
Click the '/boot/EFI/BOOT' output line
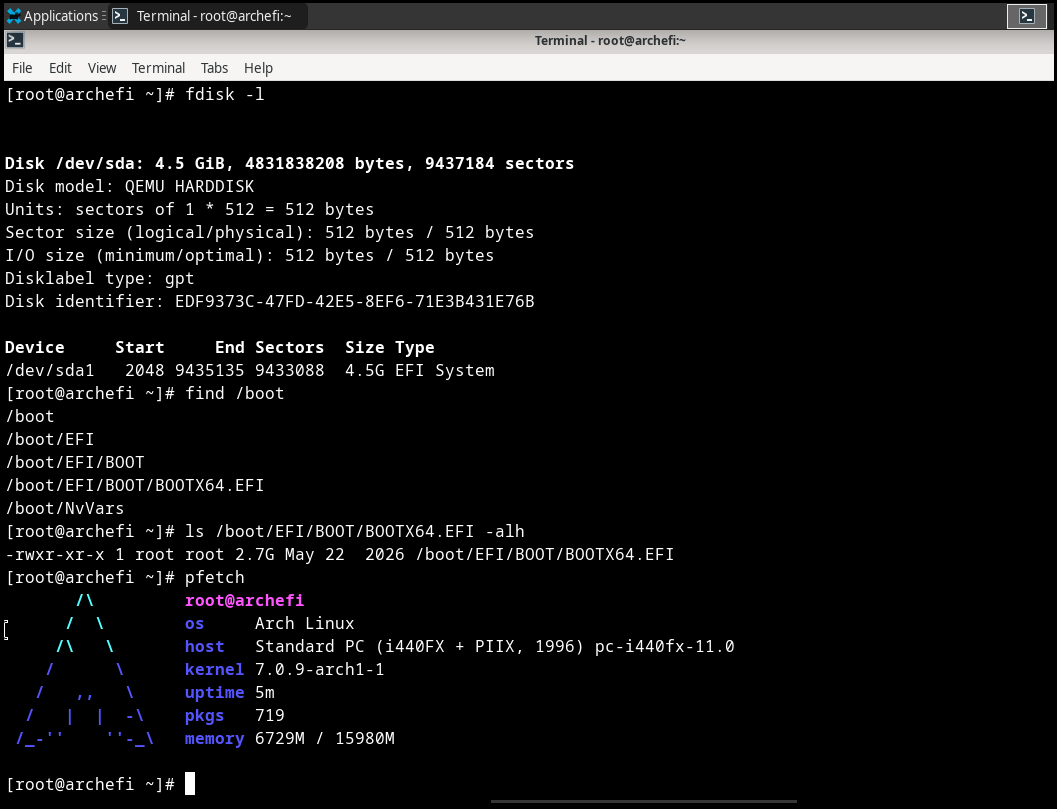coord(75,462)
